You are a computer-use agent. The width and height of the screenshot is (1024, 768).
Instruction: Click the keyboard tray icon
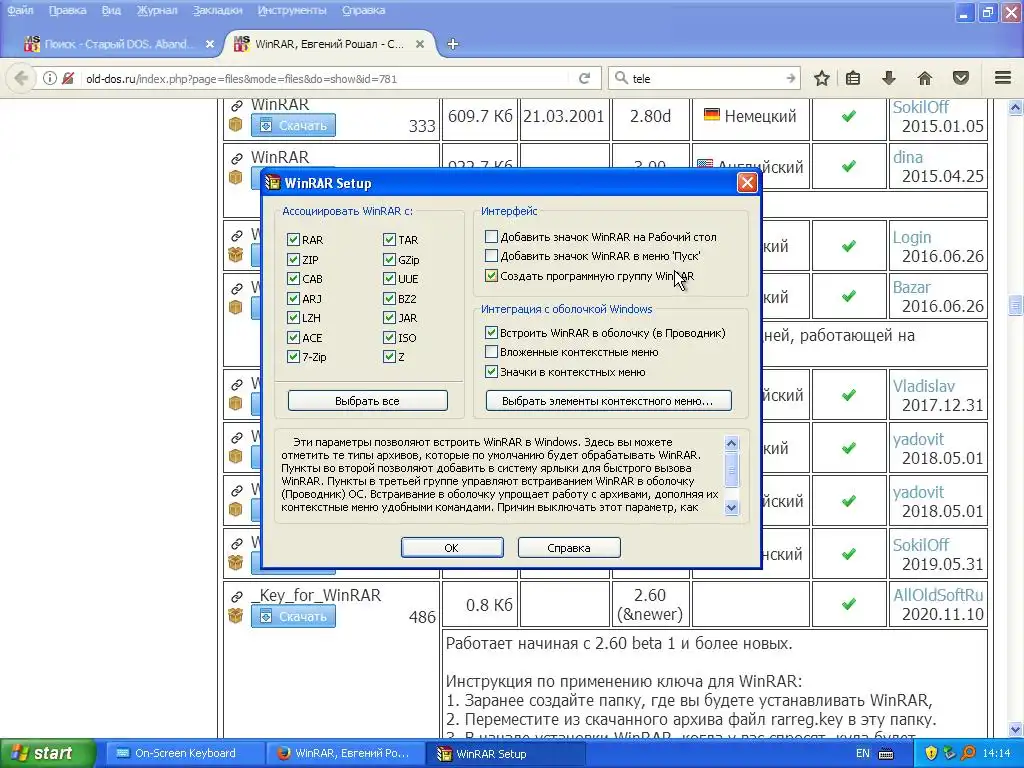point(886,754)
